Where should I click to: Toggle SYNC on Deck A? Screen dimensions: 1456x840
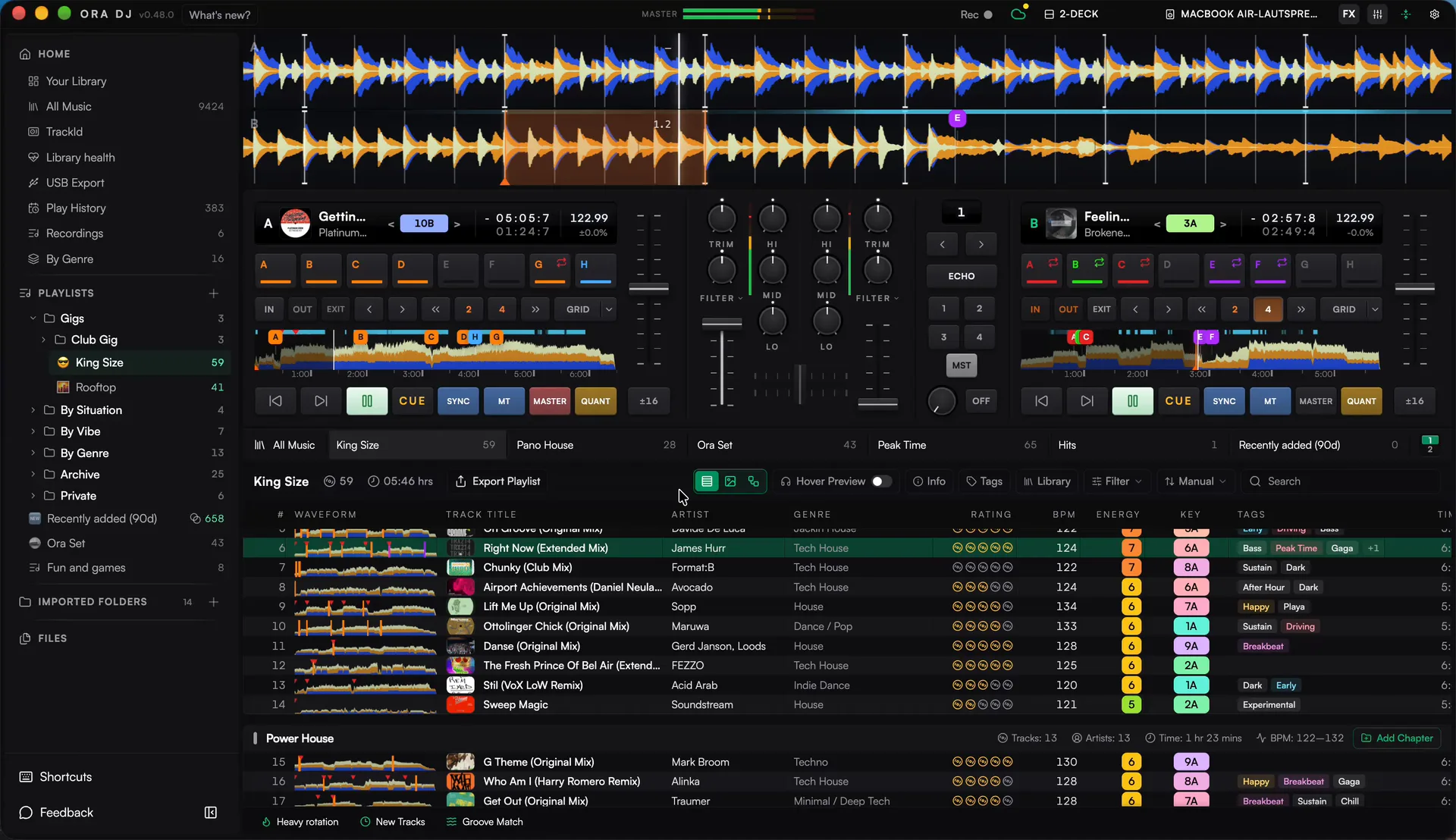pyautogui.click(x=458, y=401)
